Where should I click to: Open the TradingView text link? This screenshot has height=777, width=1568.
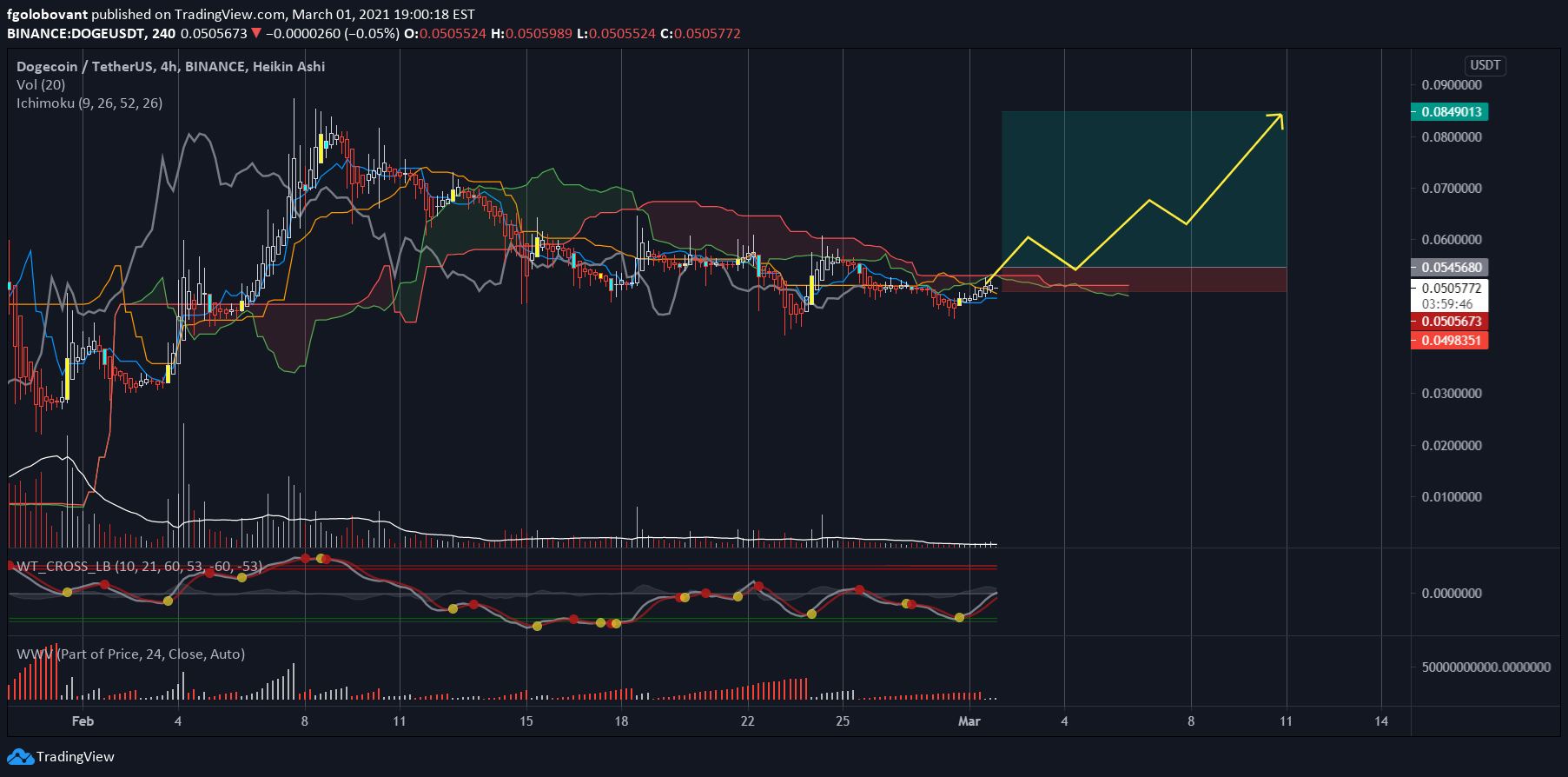pos(75,757)
